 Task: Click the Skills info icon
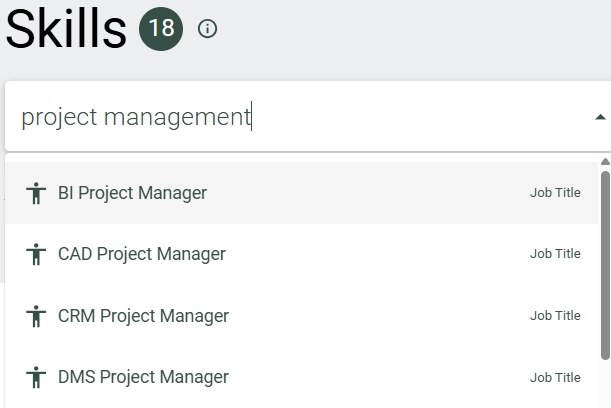[x=207, y=28]
